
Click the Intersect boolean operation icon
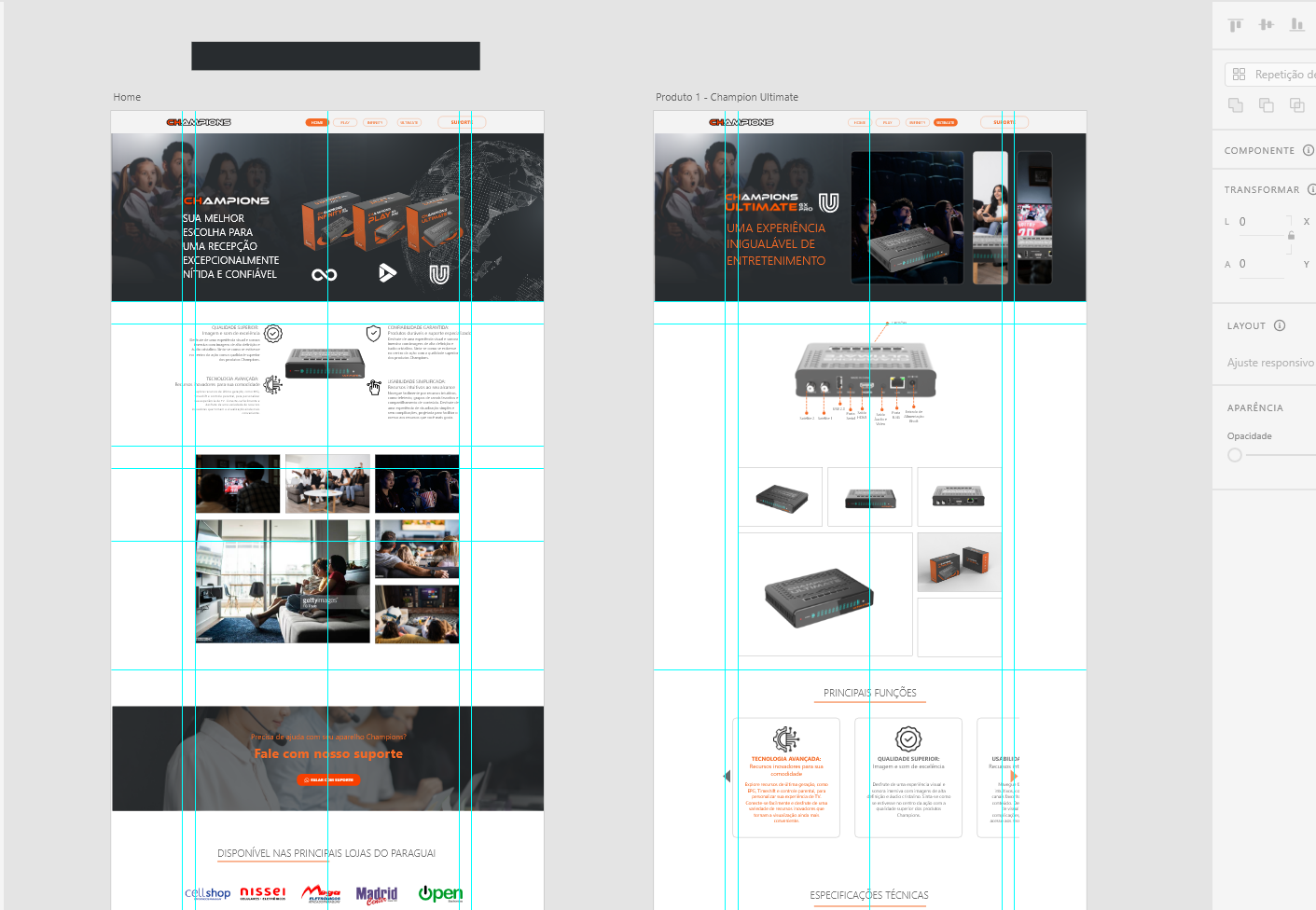[x=1297, y=105]
